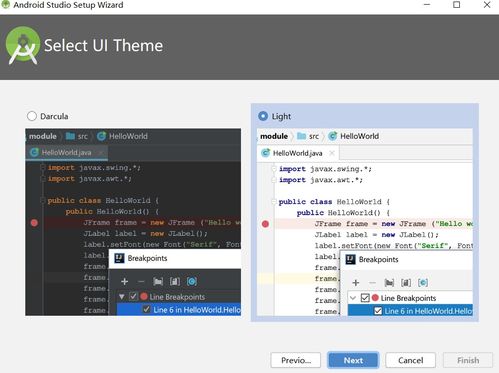Image resolution: width=499 pixels, height=373 pixels.
Task: Click the group by class icon in Light preview
Action: pos(423,283)
